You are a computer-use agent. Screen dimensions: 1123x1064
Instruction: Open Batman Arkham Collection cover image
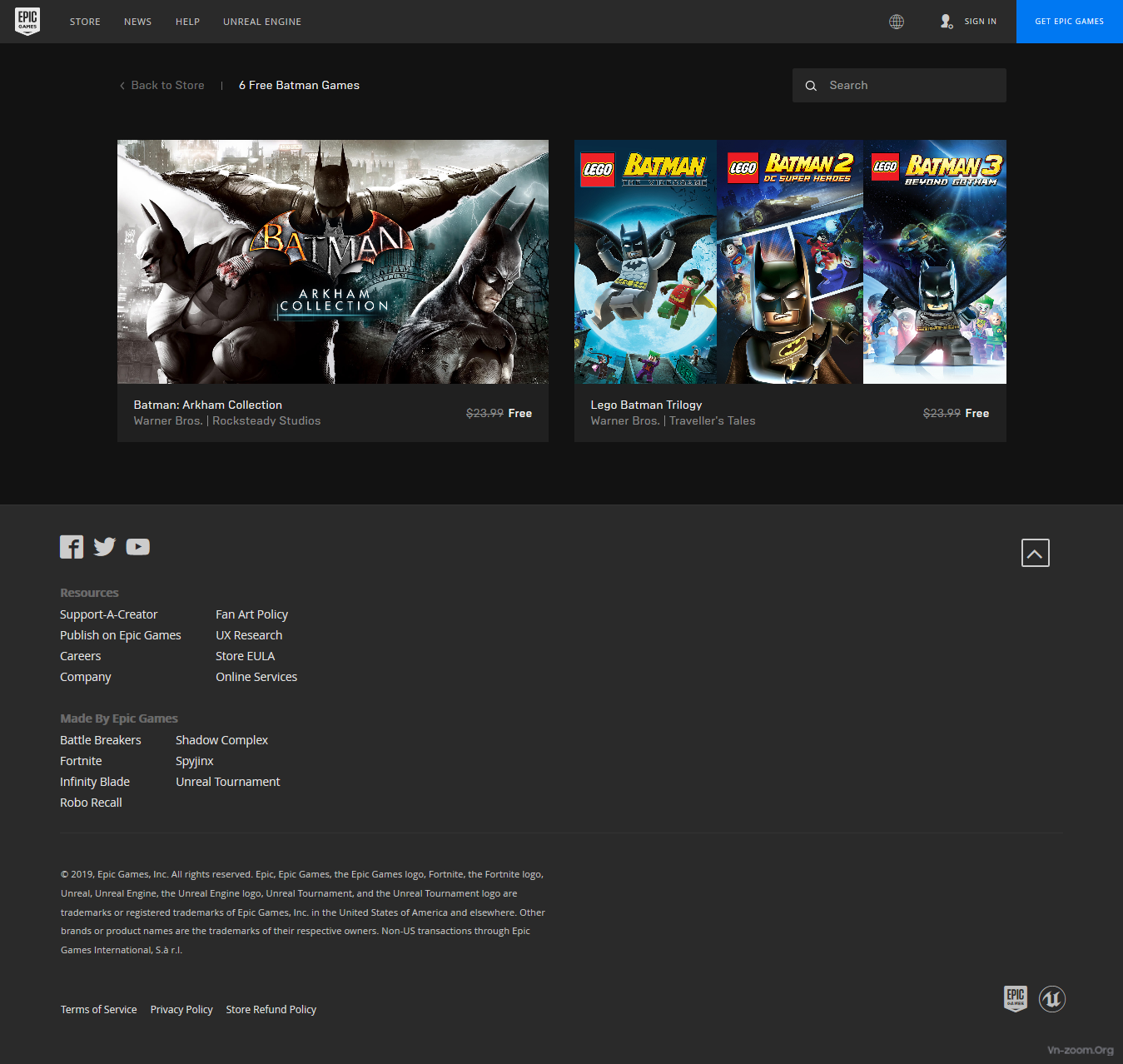(333, 261)
